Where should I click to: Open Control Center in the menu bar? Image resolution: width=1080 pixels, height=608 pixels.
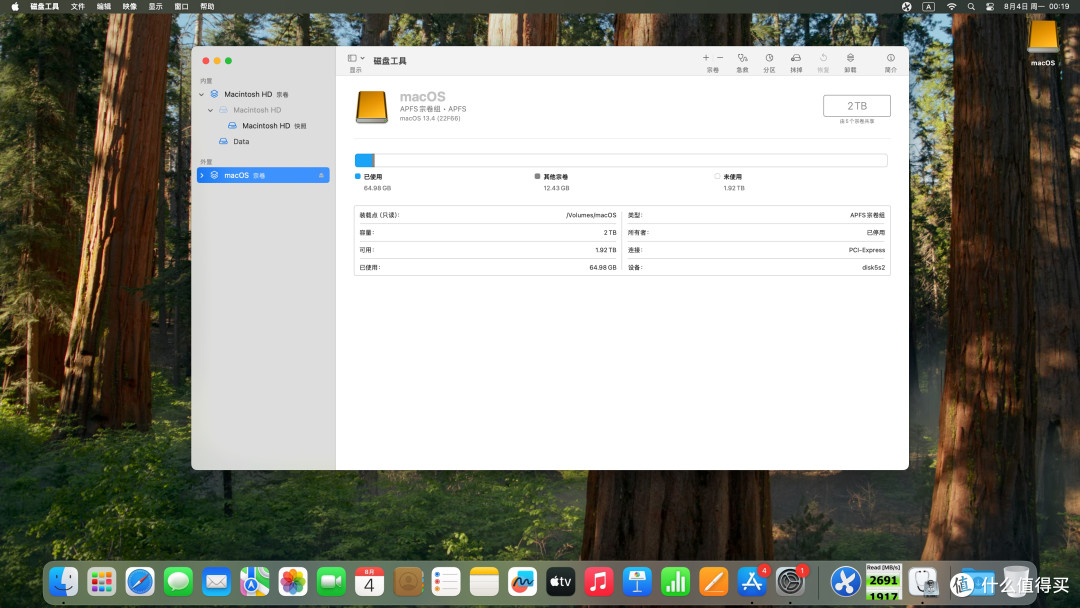tap(990, 6)
